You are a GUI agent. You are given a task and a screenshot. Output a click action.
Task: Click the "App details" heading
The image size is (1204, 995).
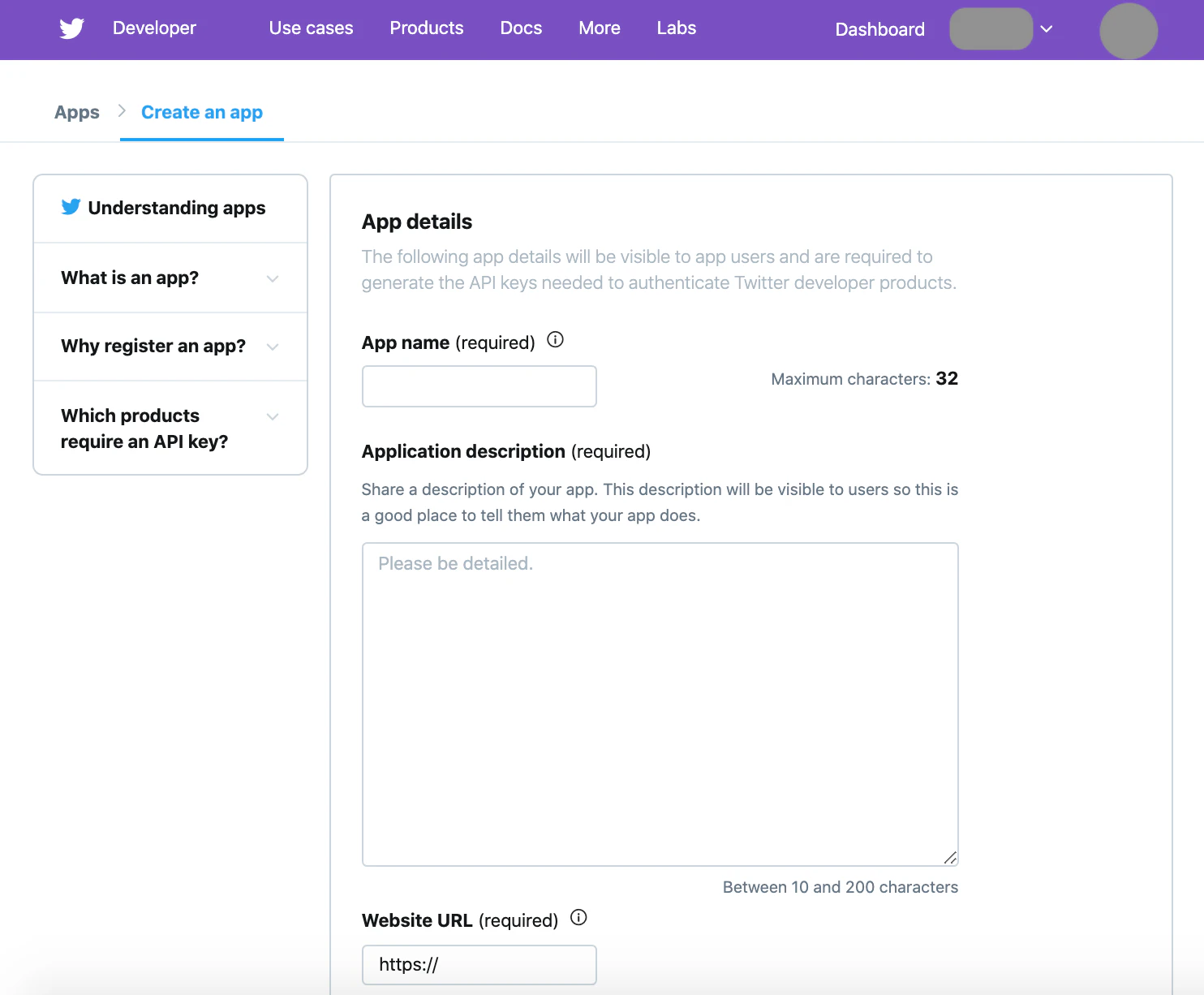pyautogui.click(x=417, y=222)
